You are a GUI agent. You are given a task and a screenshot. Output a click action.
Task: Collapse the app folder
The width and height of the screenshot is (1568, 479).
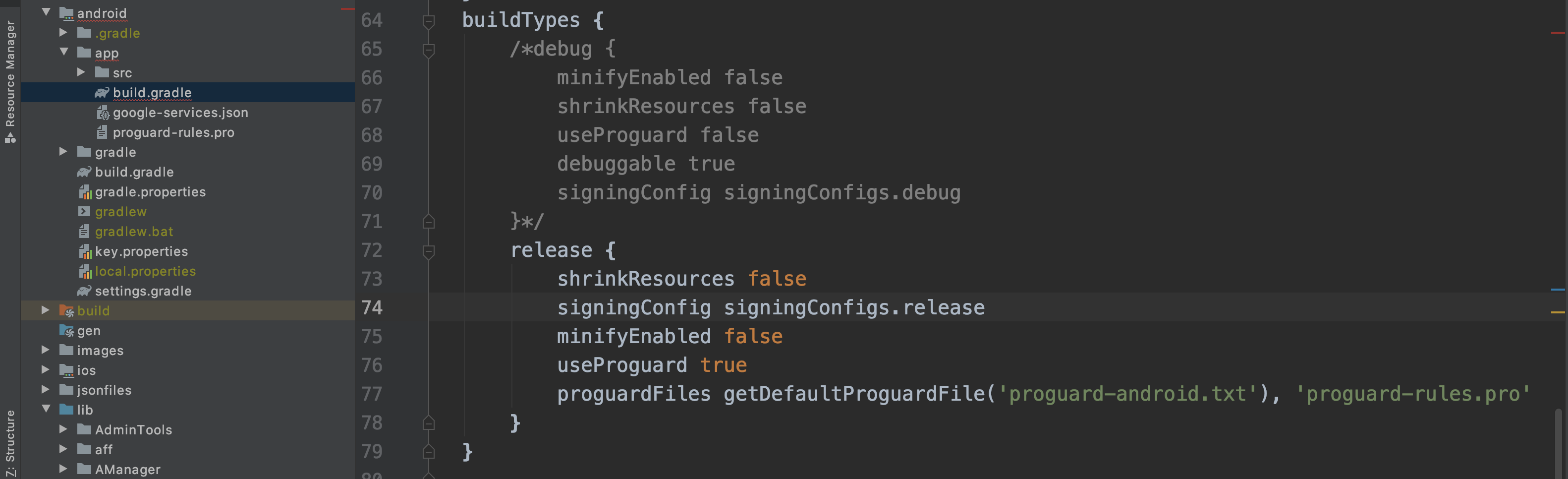coord(64,53)
